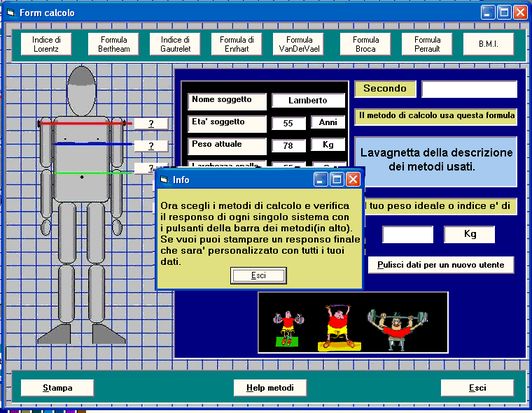Choose the Formula Broca method
Image resolution: width=532 pixels, height=413 pixels.
pyautogui.click(x=365, y=44)
